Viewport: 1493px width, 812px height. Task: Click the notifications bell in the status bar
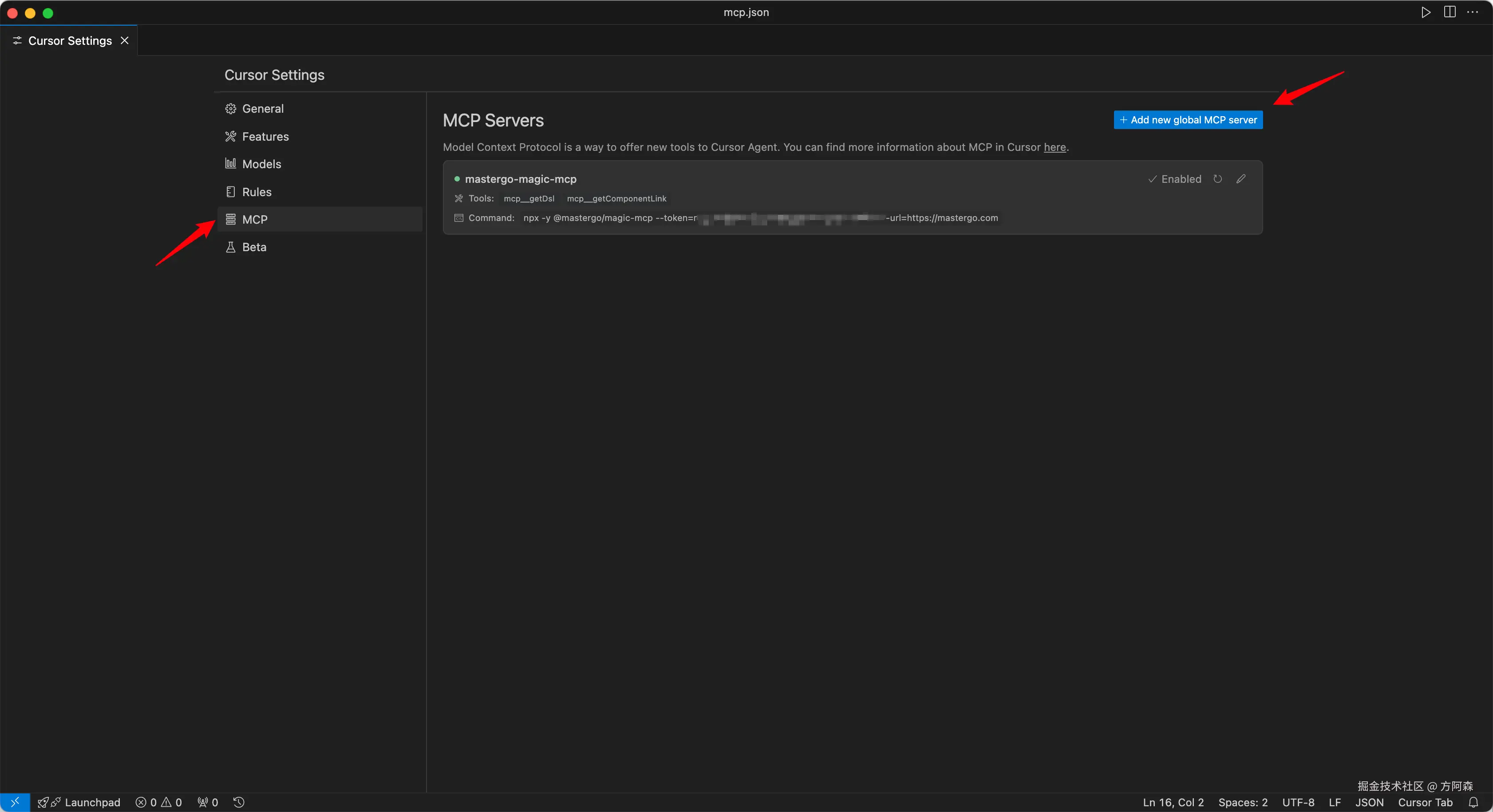point(1473,802)
